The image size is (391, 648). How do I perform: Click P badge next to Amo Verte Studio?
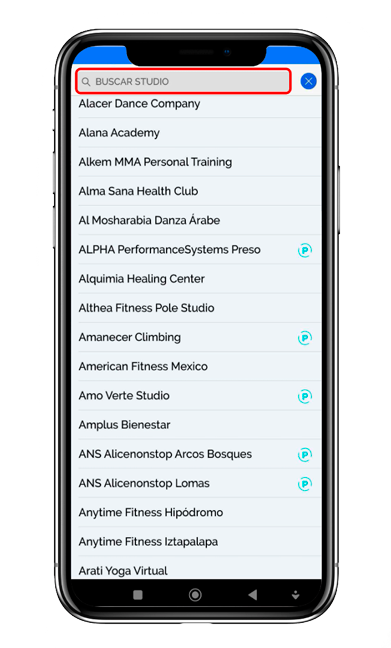coord(305,396)
